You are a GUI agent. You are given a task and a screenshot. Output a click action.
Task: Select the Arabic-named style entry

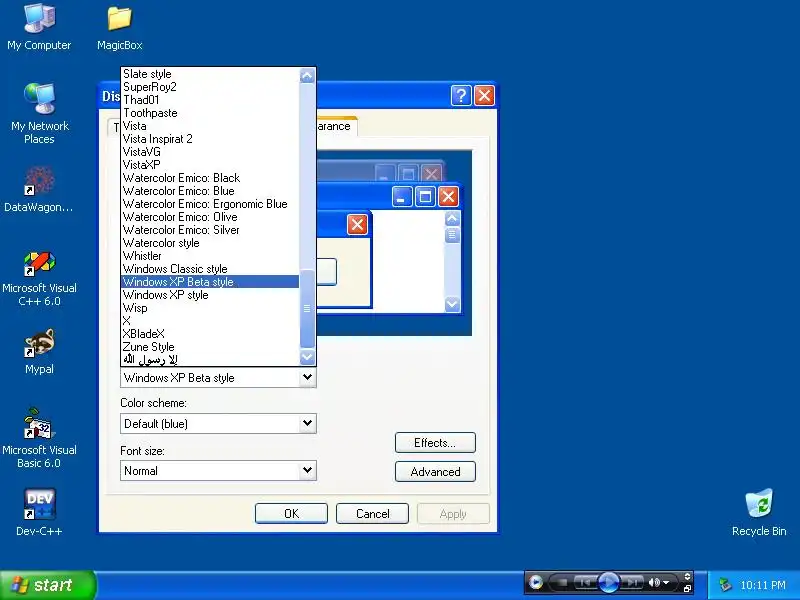[210, 360]
